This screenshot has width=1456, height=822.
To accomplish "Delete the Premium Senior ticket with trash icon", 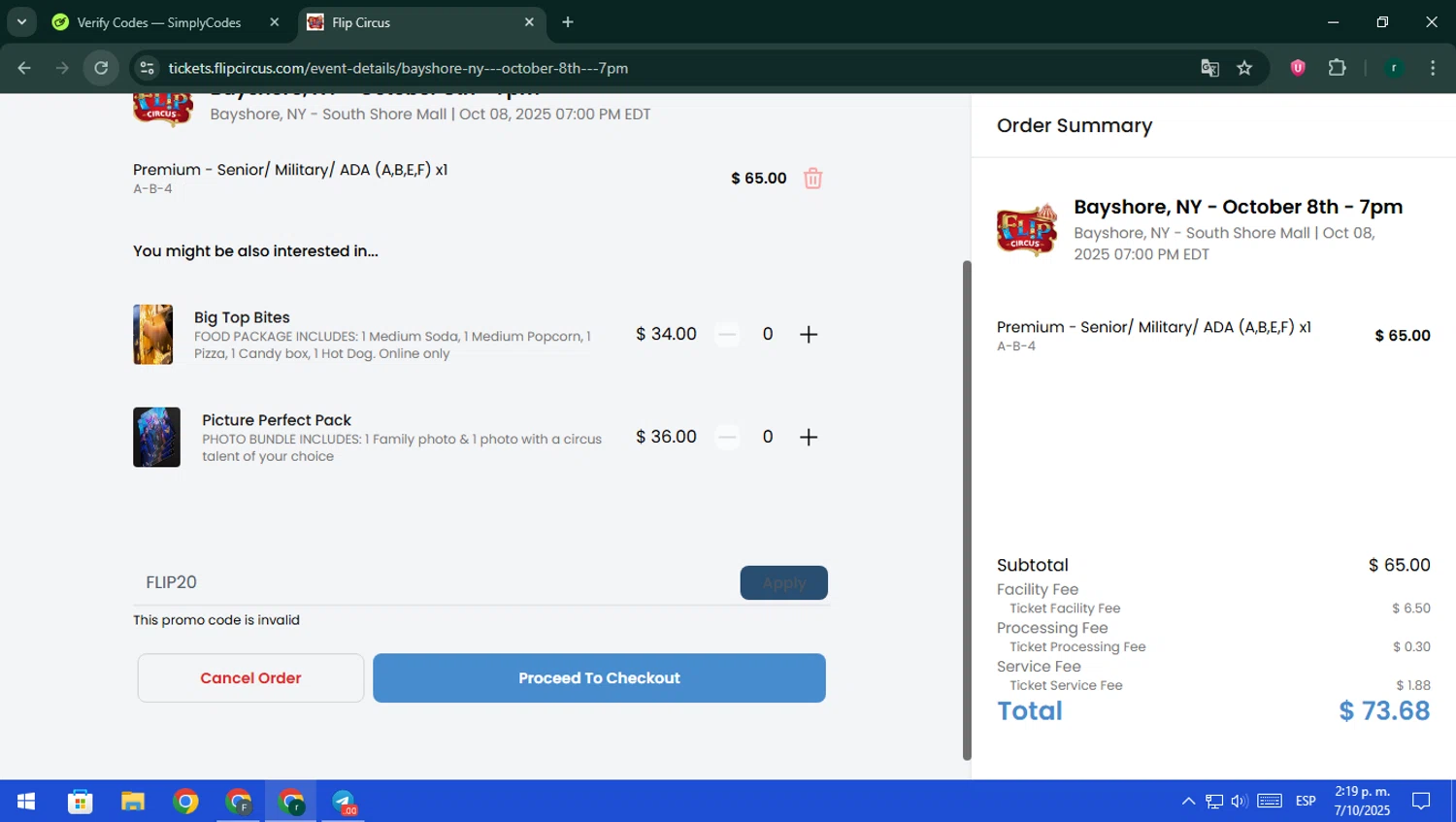I will point(813,179).
